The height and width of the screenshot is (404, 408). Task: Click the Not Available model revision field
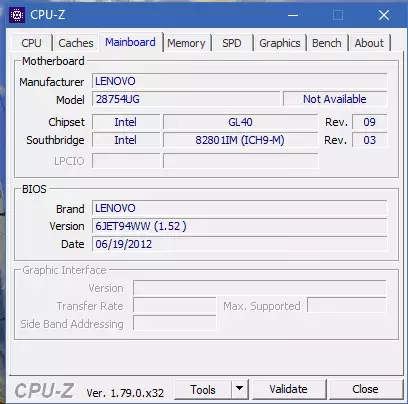coord(335,99)
